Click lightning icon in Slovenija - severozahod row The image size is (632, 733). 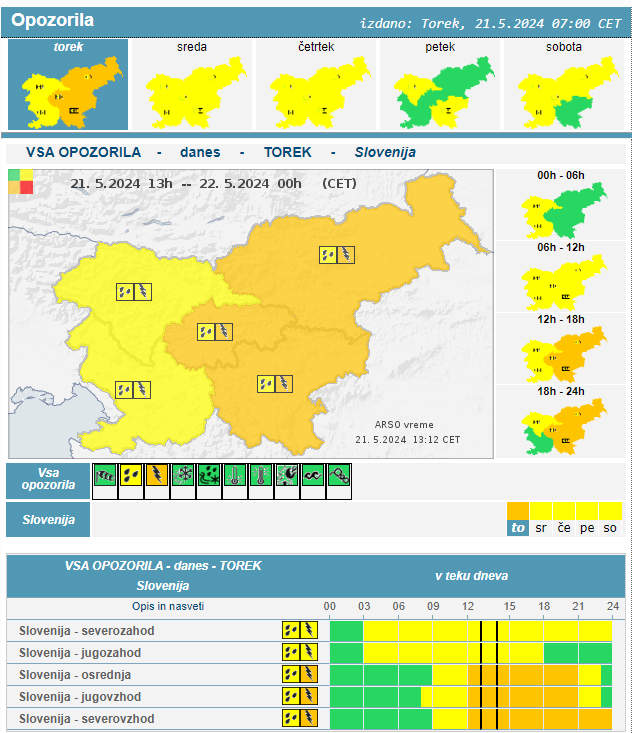coord(309,630)
